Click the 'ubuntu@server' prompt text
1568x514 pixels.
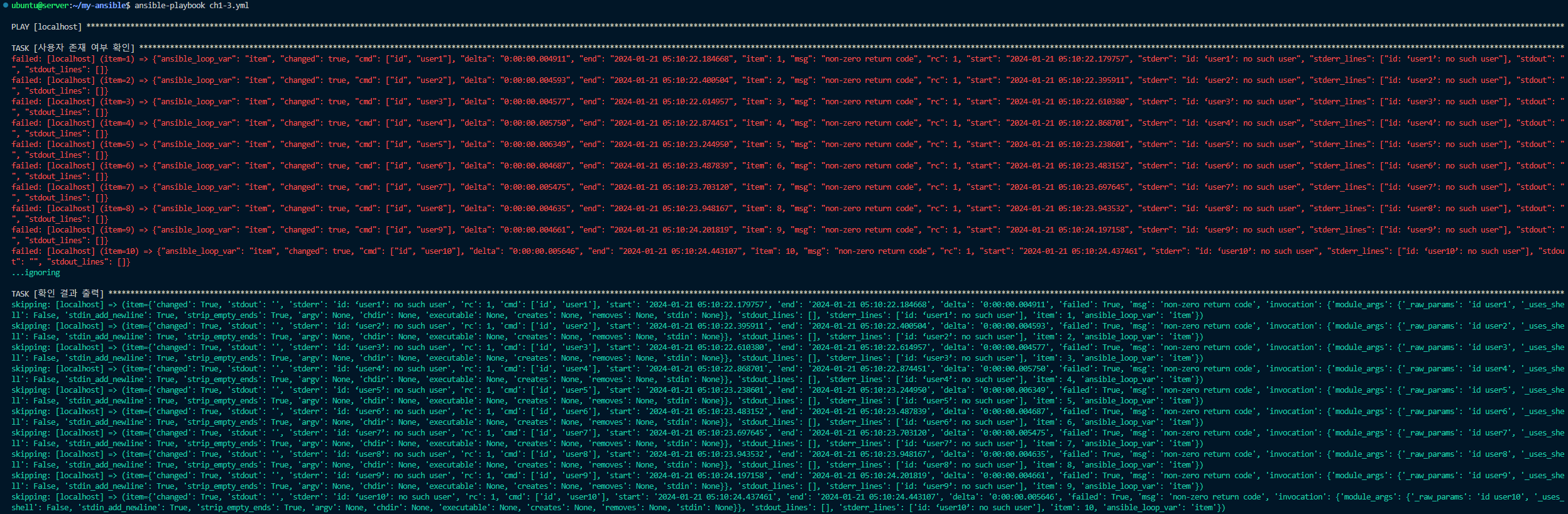[40, 5]
